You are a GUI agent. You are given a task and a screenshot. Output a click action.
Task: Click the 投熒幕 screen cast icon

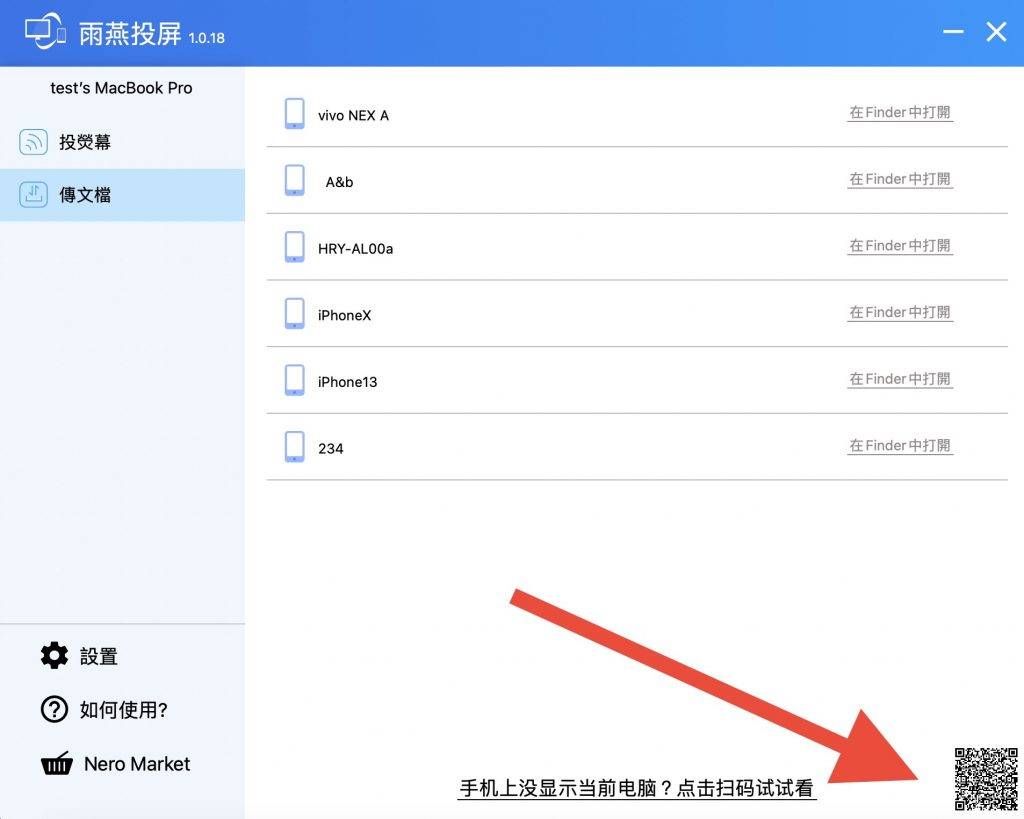click(33, 142)
